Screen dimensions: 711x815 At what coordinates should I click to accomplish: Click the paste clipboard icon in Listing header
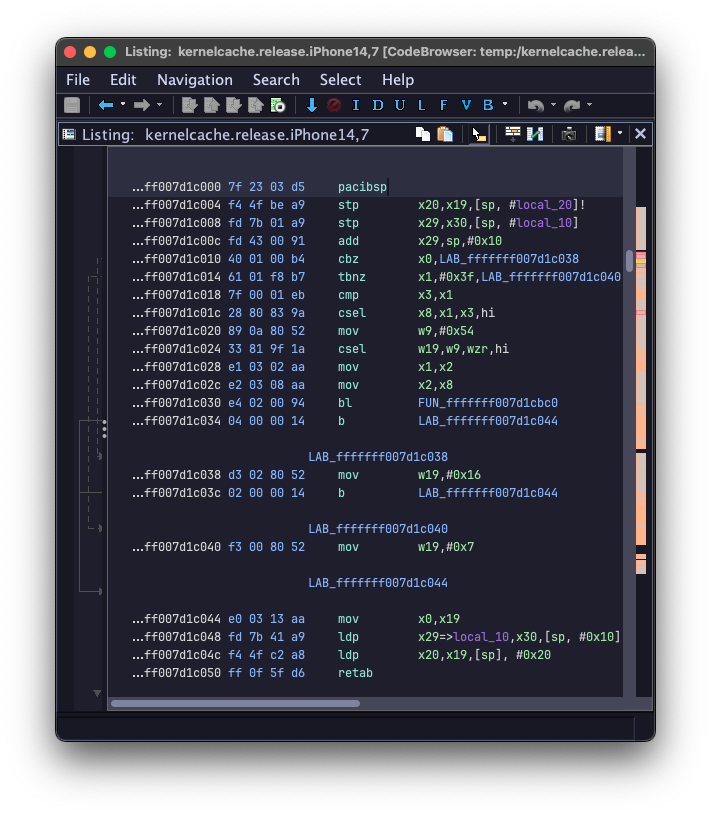click(445, 134)
